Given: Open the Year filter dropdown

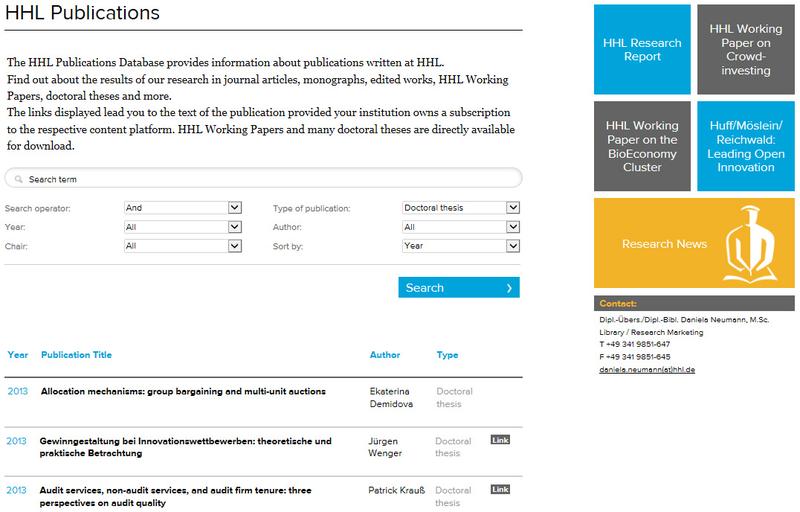Looking at the screenshot, I should [x=183, y=227].
